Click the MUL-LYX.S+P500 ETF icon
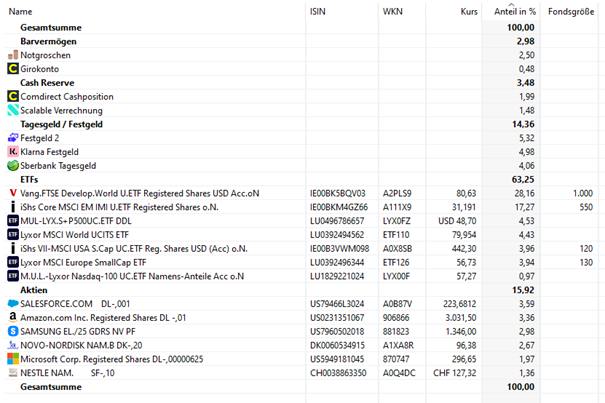 (13, 221)
